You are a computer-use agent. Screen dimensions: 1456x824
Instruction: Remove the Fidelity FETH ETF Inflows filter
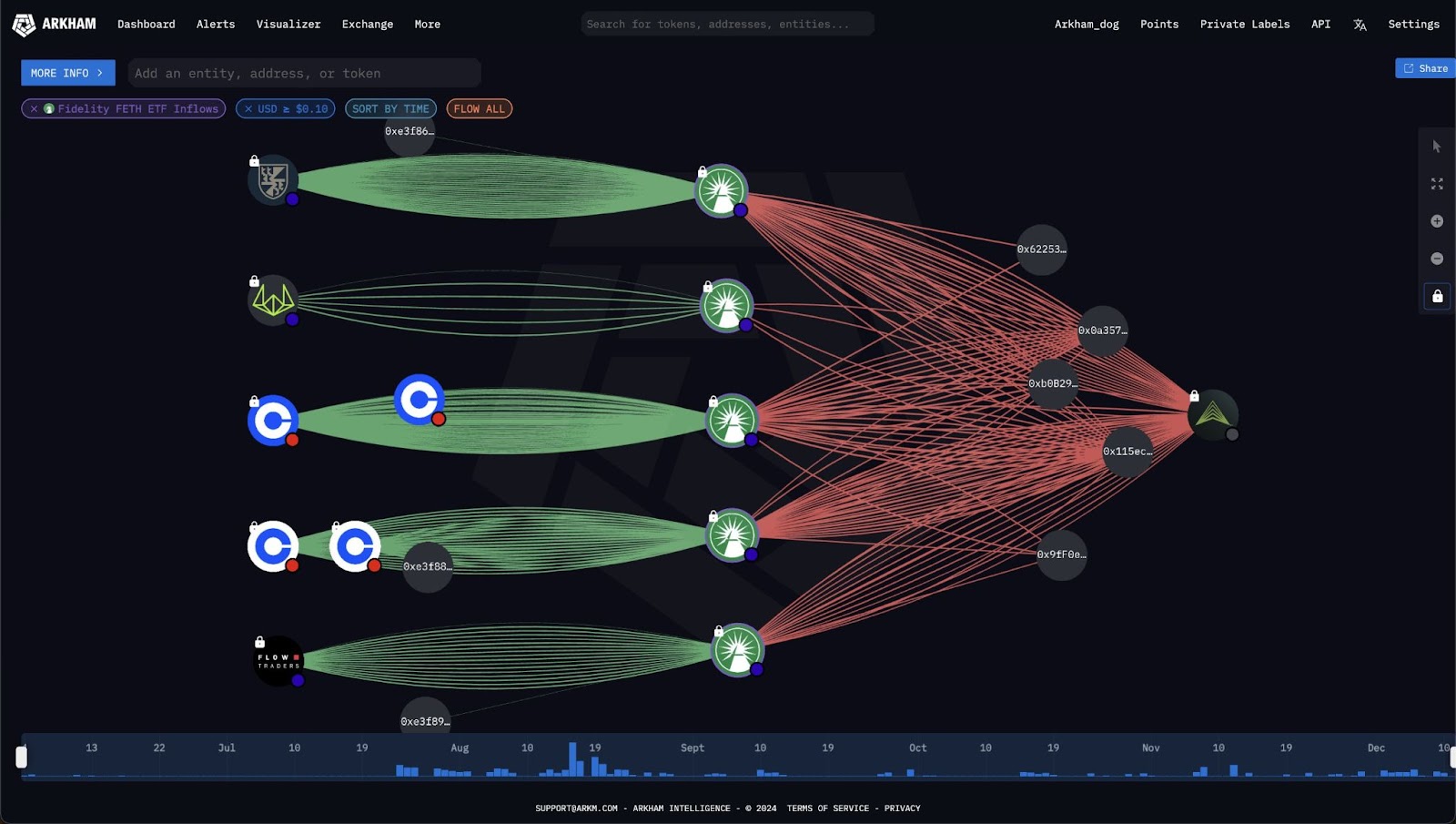tap(34, 109)
